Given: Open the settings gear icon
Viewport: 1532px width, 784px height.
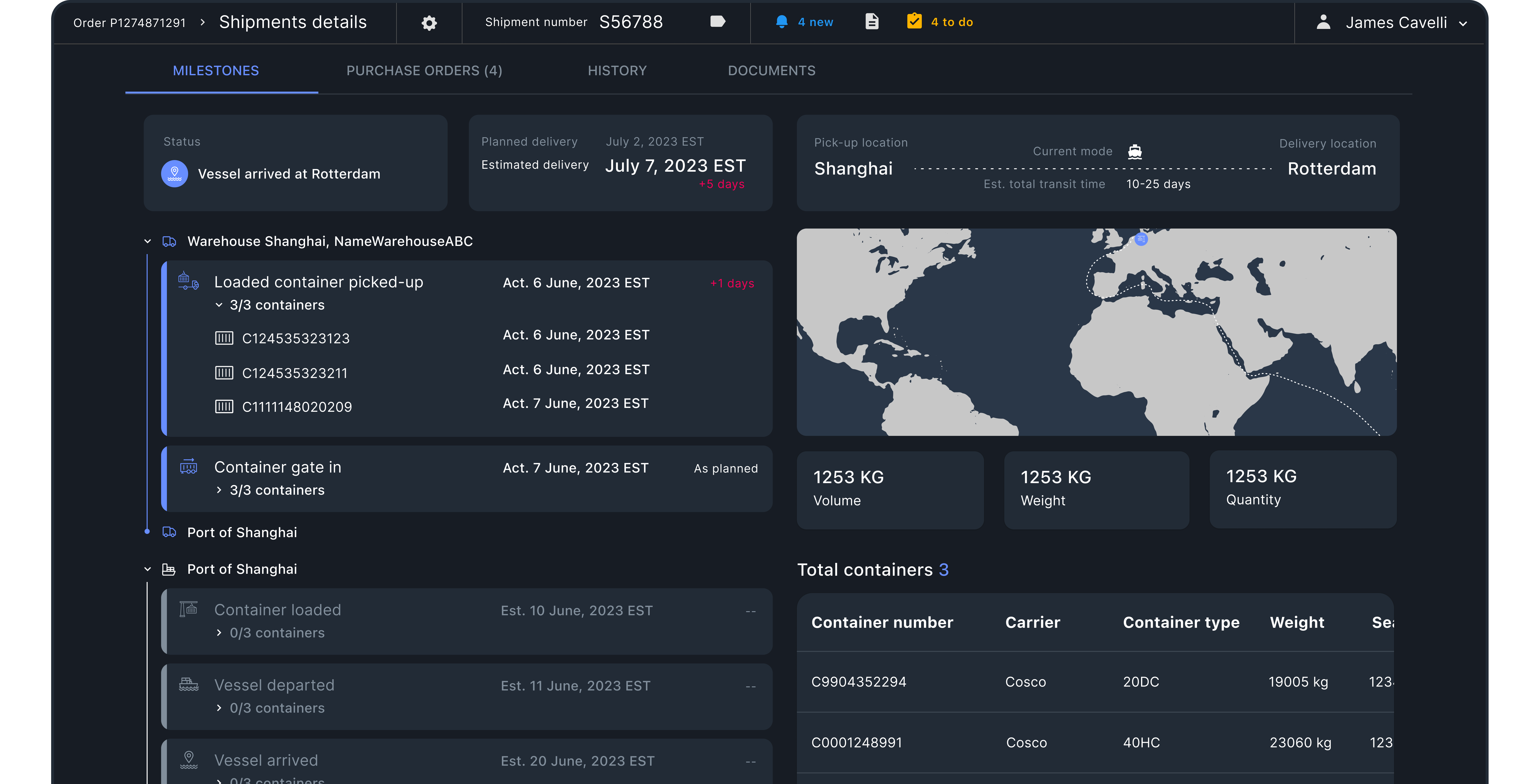Looking at the screenshot, I should point(429,23).
